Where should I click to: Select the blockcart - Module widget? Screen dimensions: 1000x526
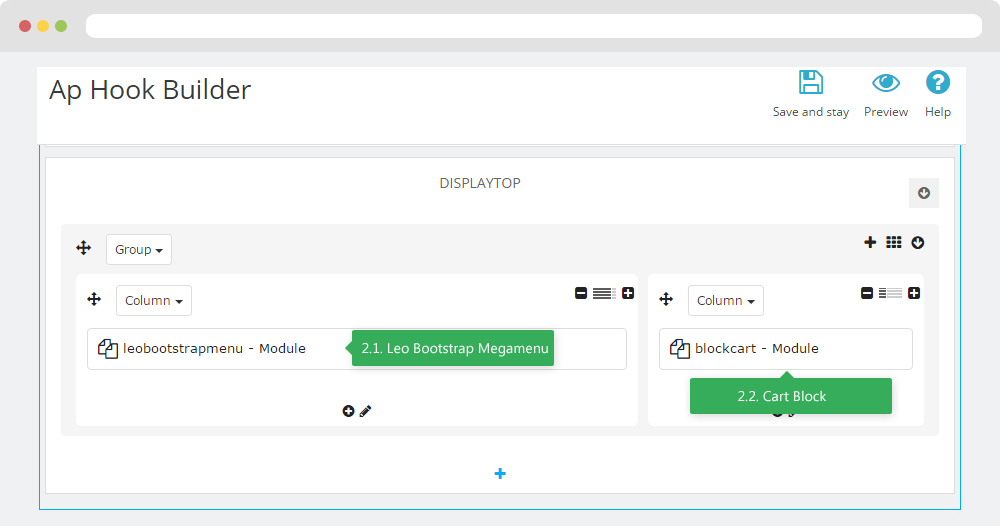(x=786, y=349)
